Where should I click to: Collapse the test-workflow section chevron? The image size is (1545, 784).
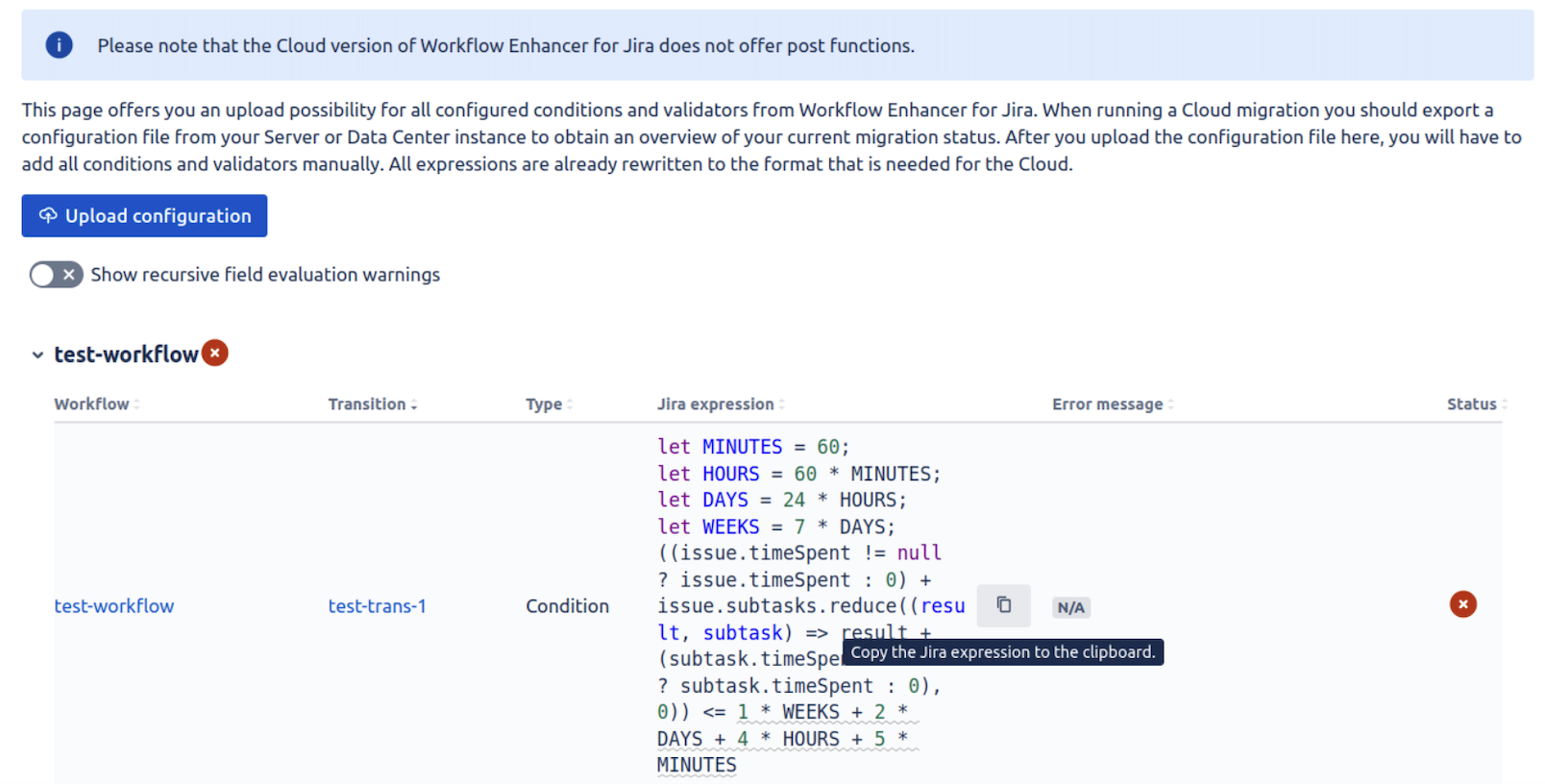pos(37,355)
